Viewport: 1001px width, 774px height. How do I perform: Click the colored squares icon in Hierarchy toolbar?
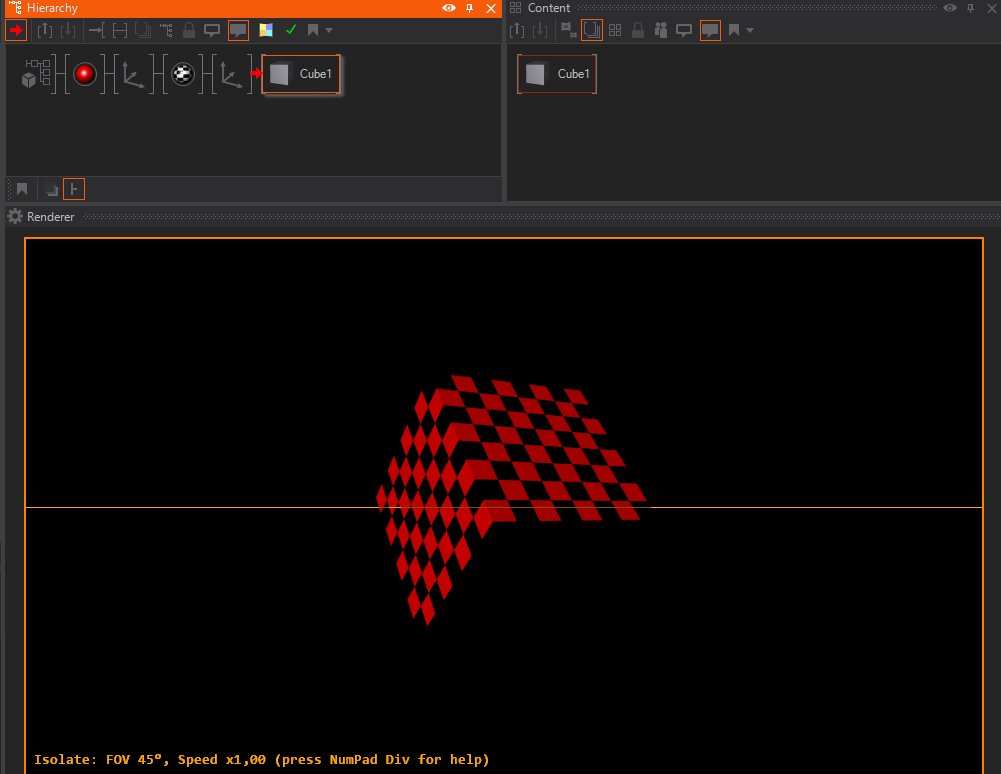point(265,30)
